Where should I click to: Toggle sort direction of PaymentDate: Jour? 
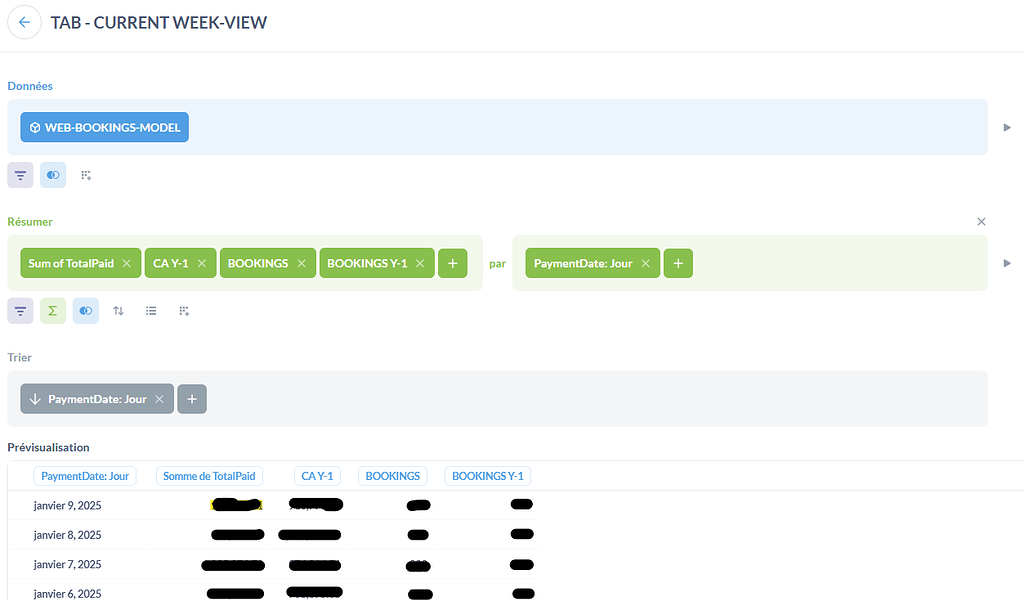[x=35, y=399]
